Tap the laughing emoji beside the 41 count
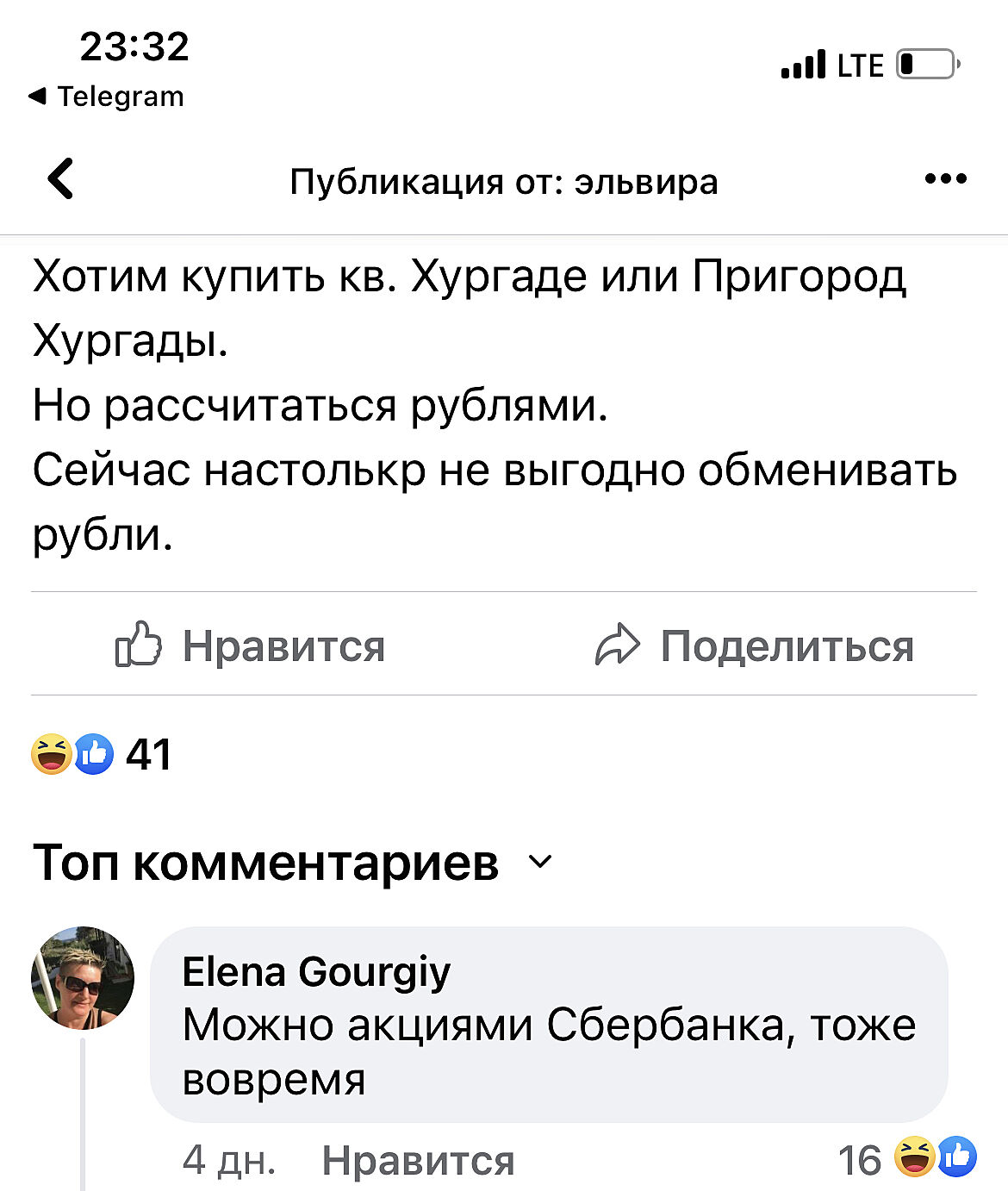This screenshot has width=1008, height=1191. [x=51, y=754]
